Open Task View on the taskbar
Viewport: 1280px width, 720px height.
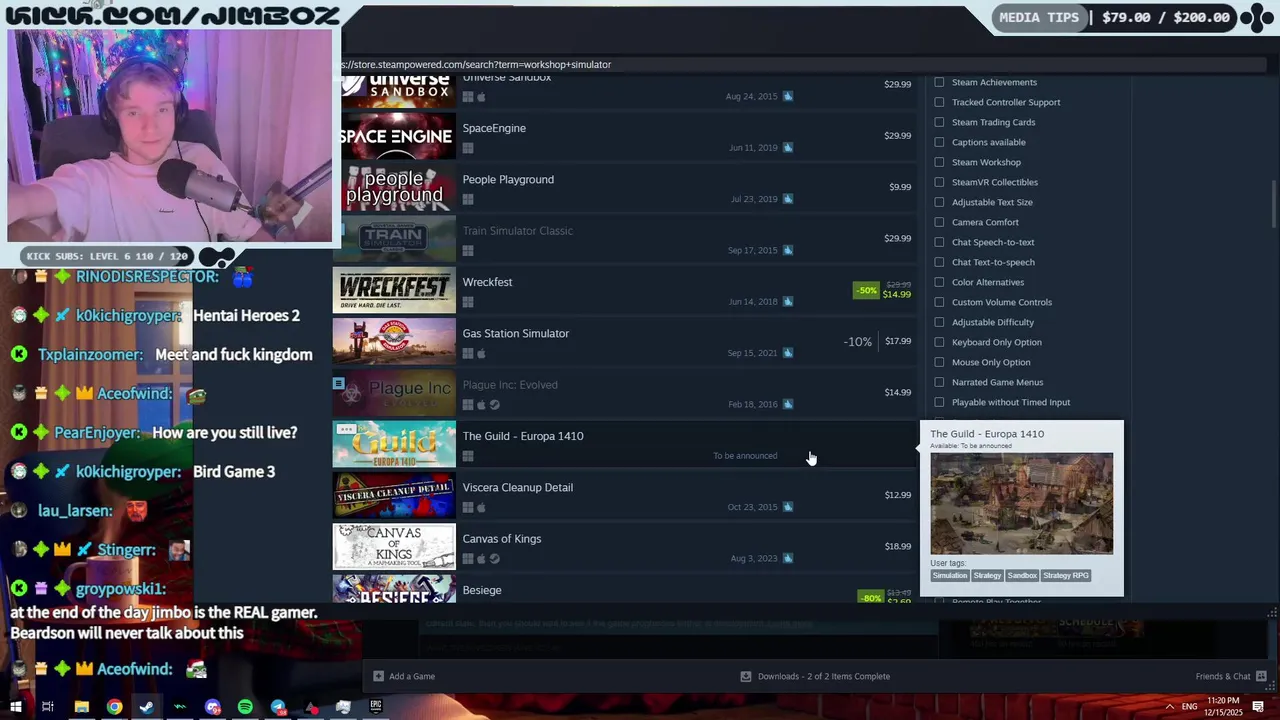47,707
